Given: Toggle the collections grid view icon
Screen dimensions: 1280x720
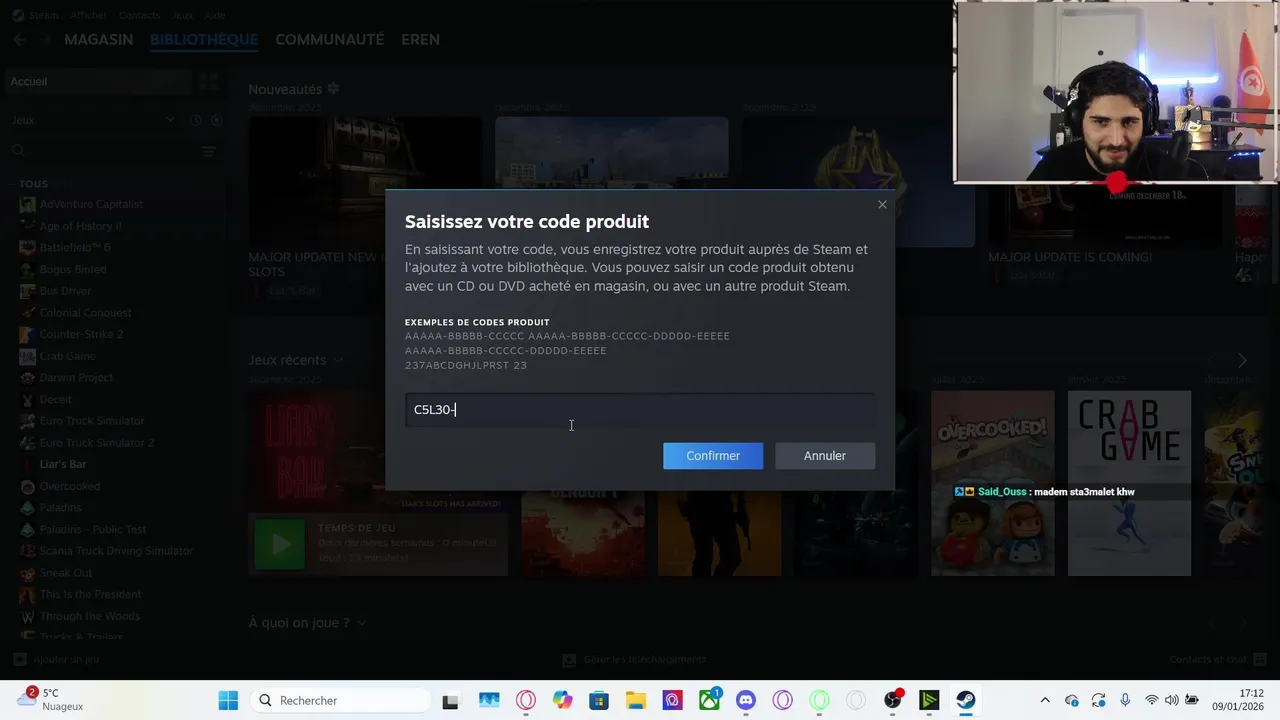Looking at the screenshot, I should (209, 82).
